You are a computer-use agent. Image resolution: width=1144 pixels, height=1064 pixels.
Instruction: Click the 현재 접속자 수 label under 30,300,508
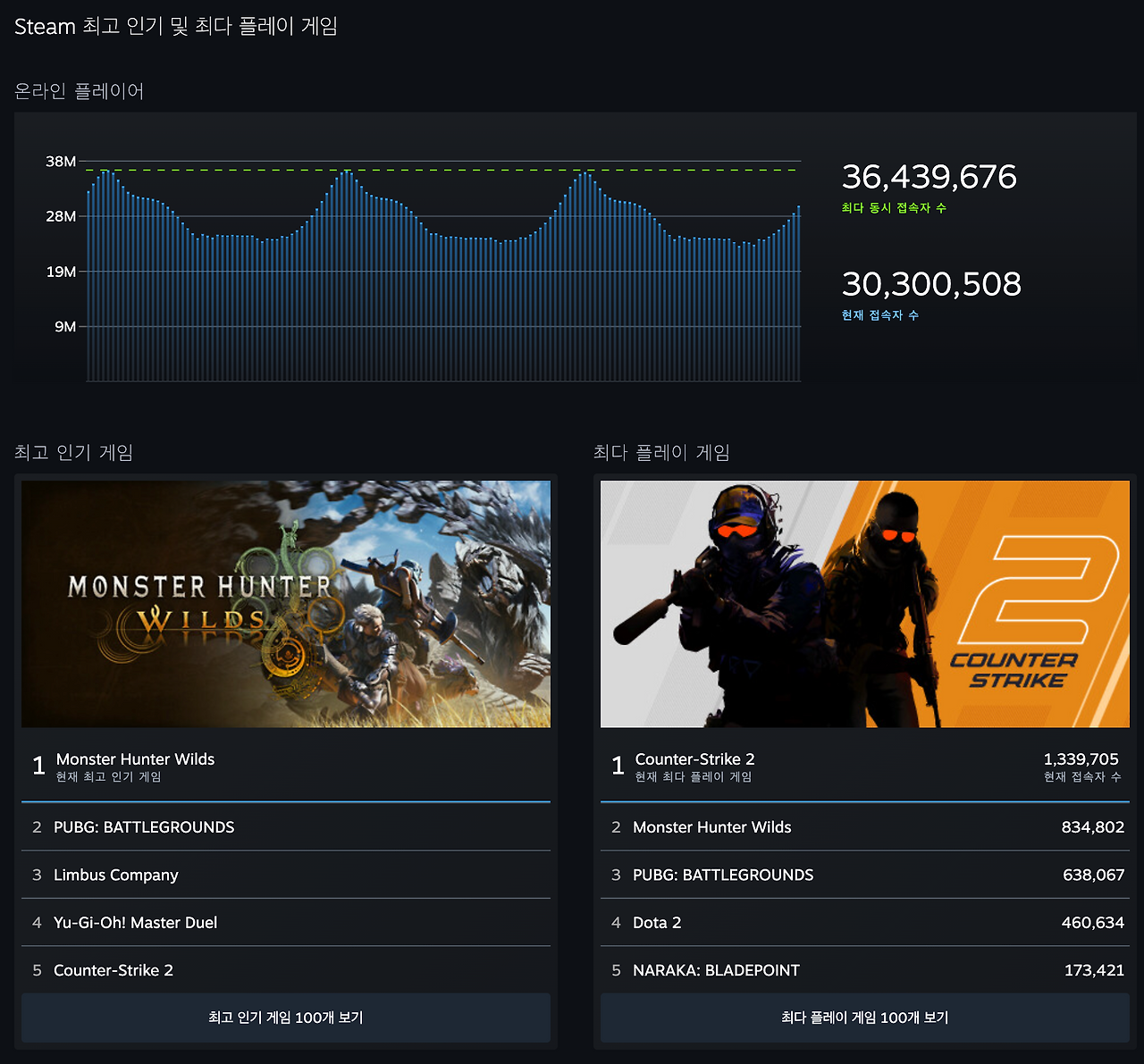[880, 315]
